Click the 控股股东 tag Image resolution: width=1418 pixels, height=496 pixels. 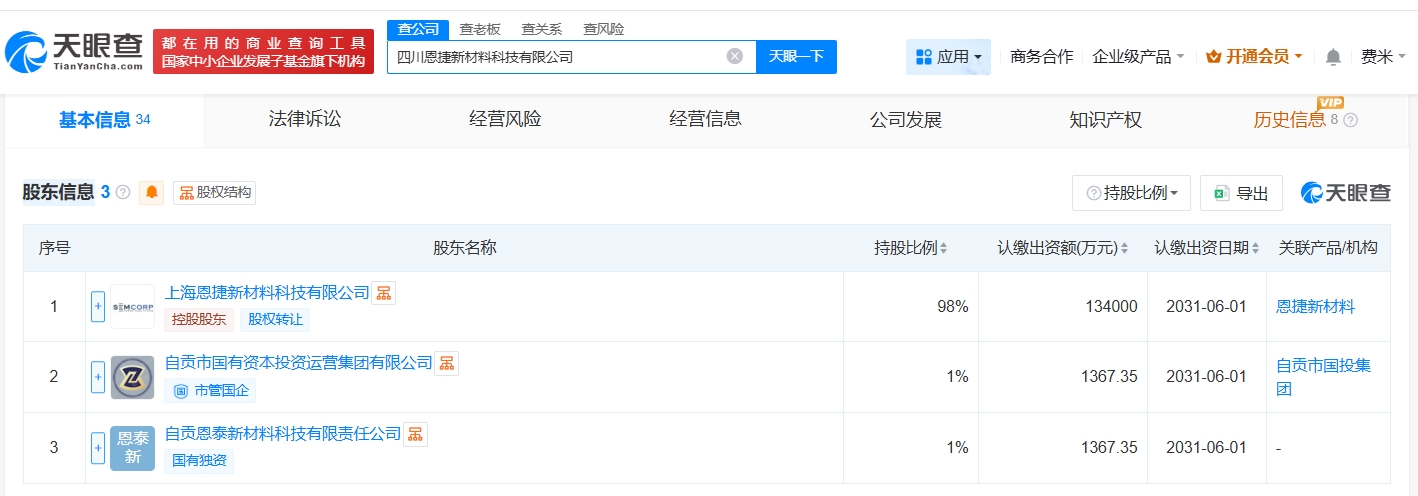coord(199,320)
